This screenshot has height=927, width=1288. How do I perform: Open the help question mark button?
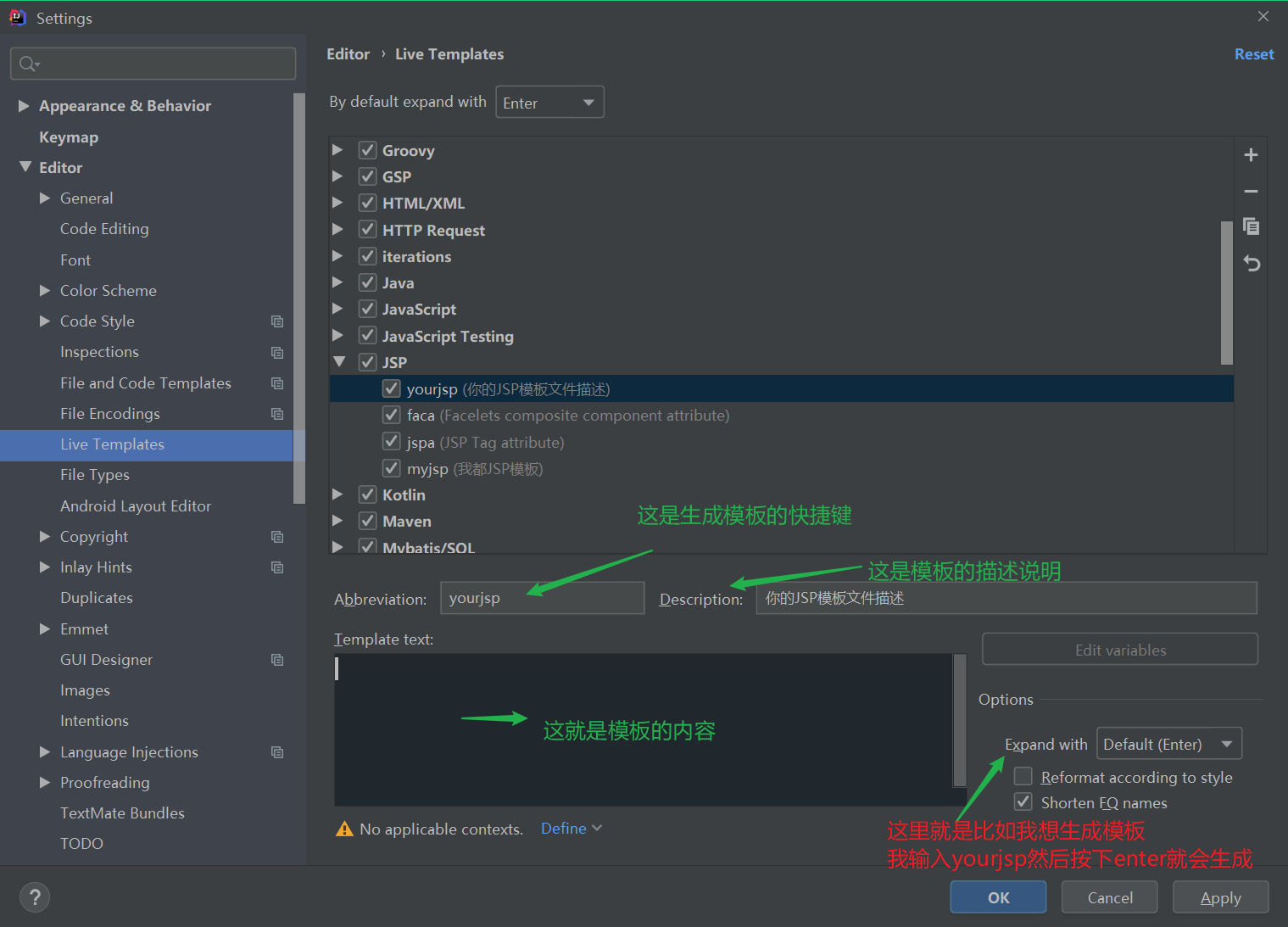[35, 897]
